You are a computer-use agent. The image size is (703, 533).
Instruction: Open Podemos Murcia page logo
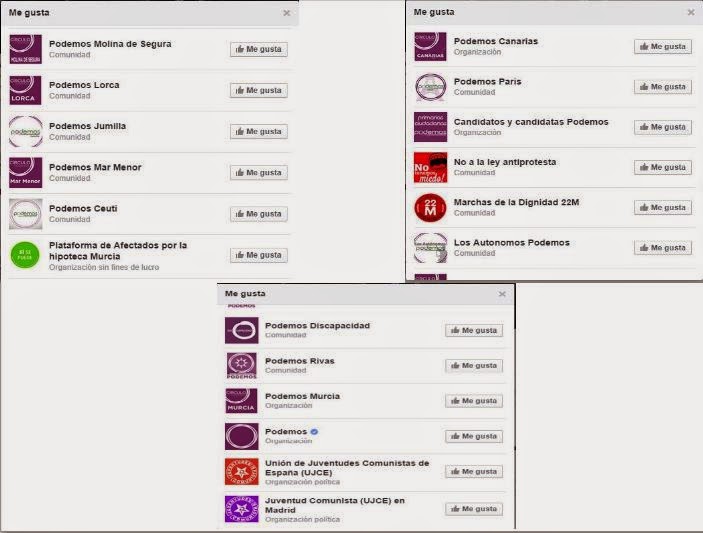242,401
